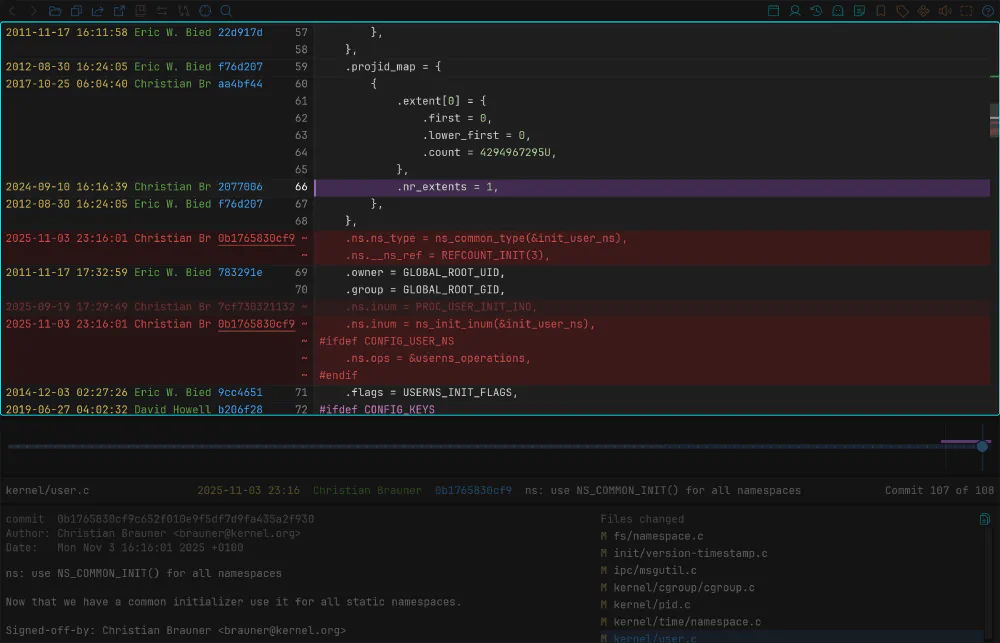The width and height of the screenshot is (1000, 643).
Task: Click the full commit SHA in details
Action: pos(186,519)
